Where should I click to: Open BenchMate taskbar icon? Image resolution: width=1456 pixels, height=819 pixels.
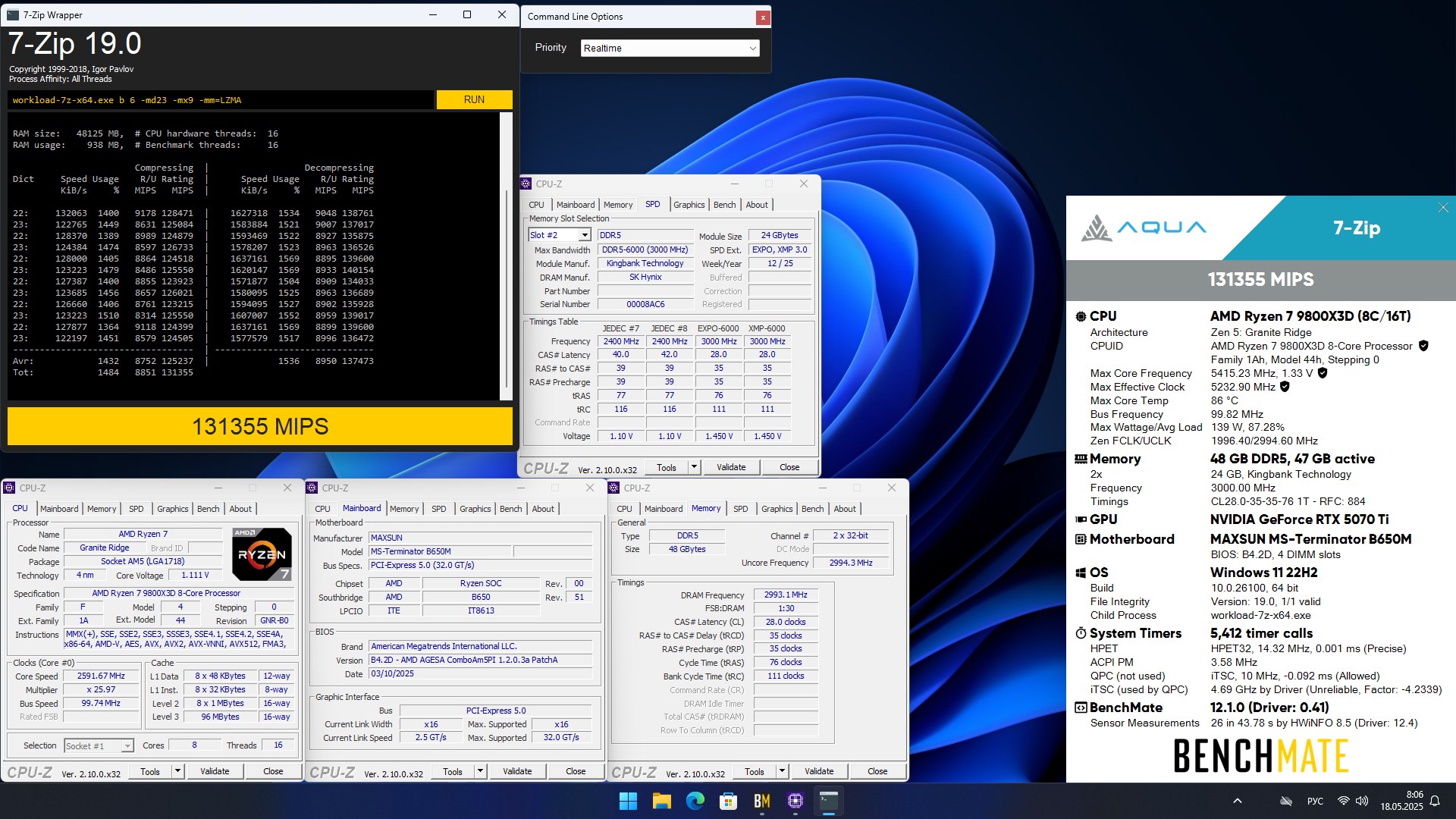point(761,801)
